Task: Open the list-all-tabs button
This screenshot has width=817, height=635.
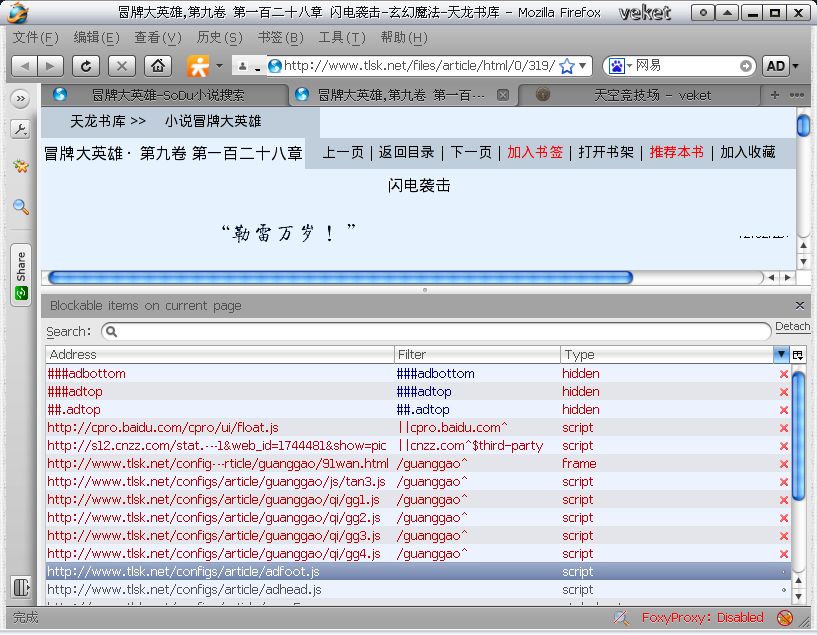Action: click(x=797, y=95)
